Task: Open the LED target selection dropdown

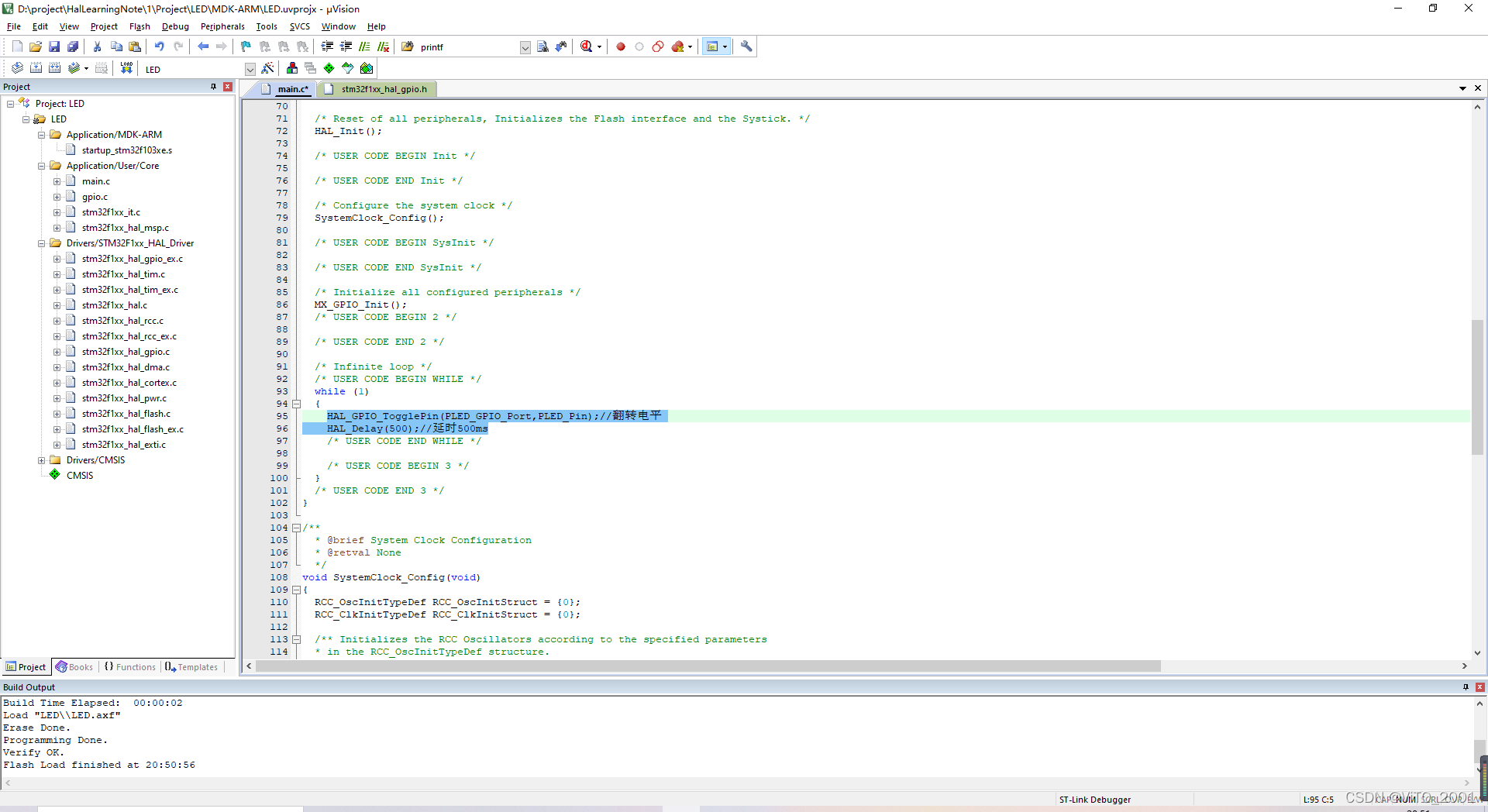Action: (250, 69)
